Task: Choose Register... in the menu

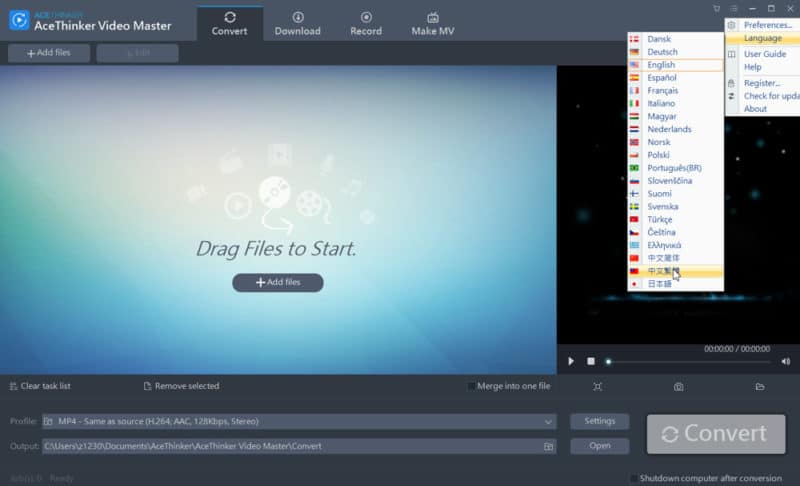Action: 763,83
